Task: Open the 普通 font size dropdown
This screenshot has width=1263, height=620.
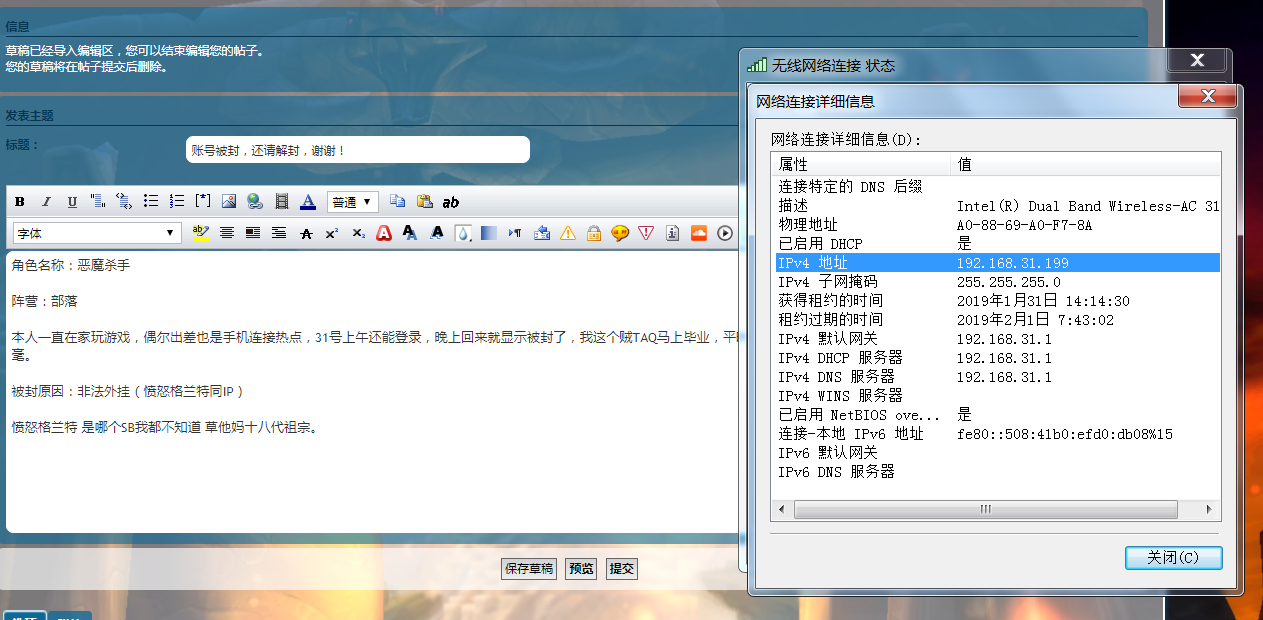Action: point(352,202)
